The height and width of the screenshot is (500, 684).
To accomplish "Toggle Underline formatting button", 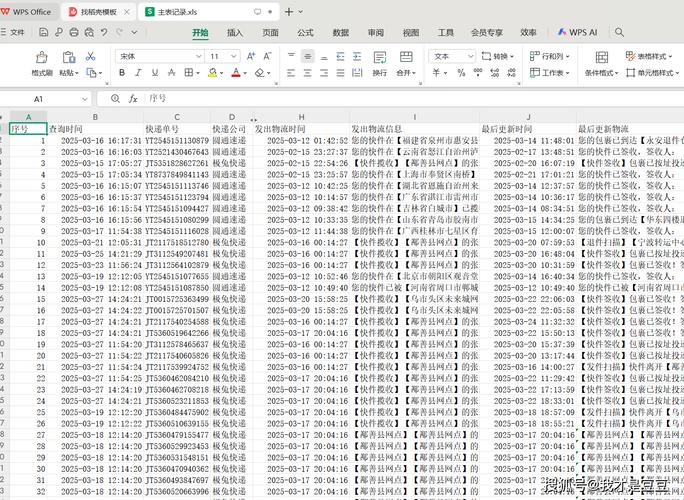I will pyautogui.click(x=156, y=73).
